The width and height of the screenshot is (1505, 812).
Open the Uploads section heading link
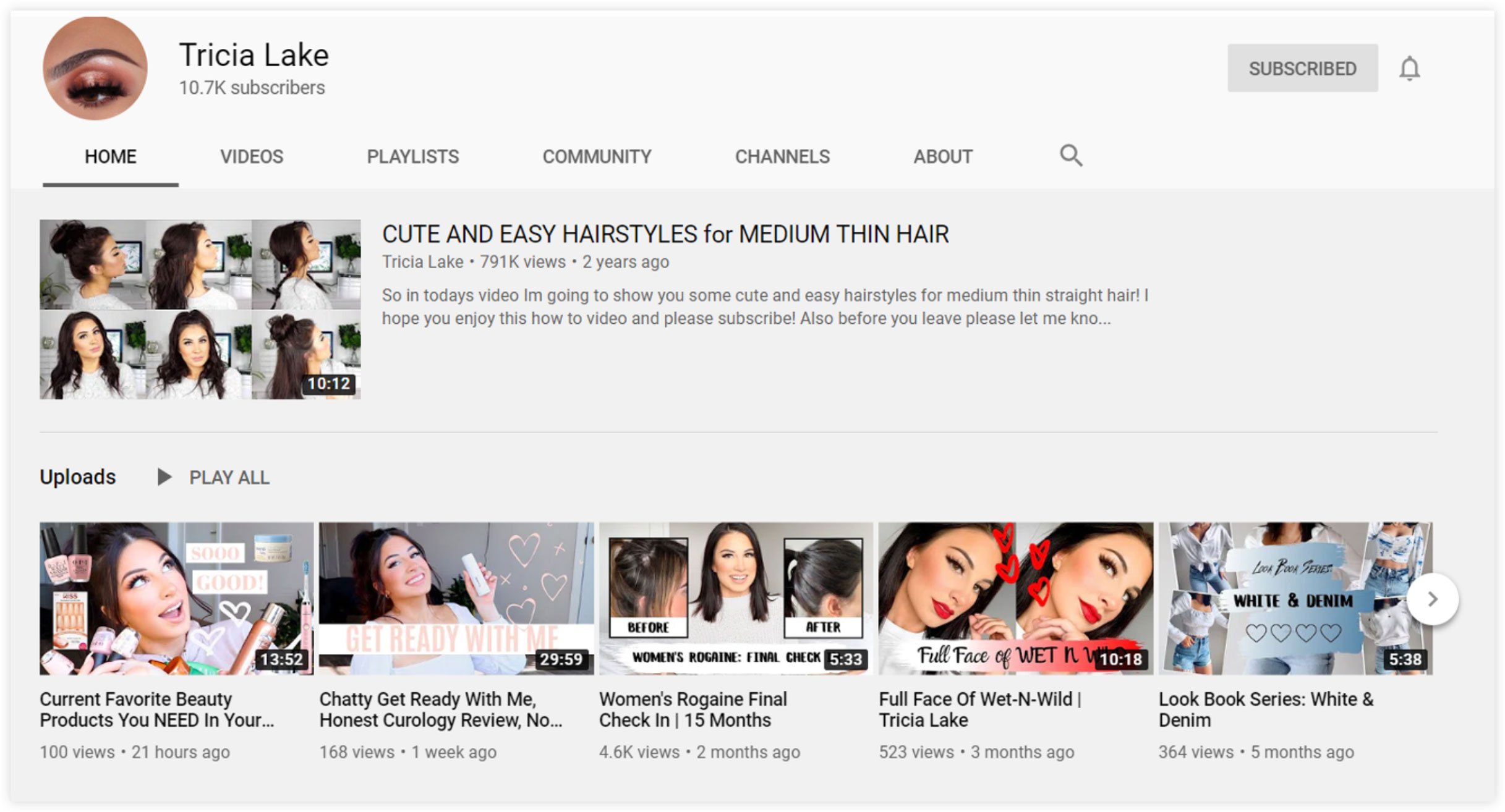pos(77,477)
